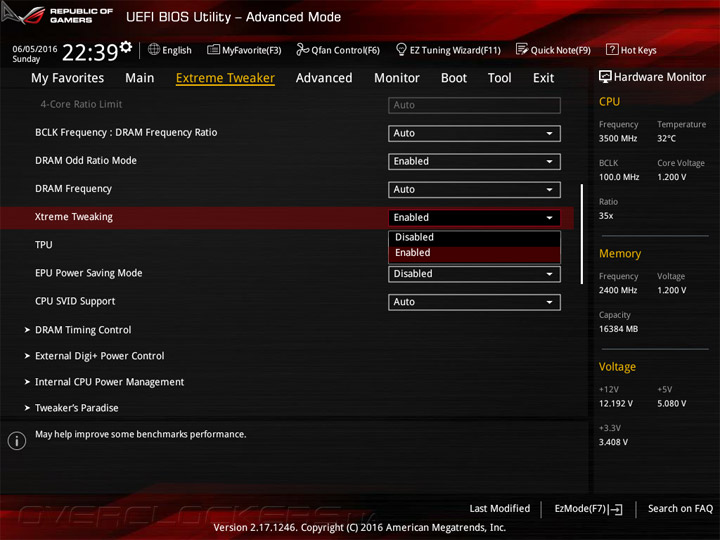Expand Internal CPU Power Management submenu

click(x=109, y=382)
